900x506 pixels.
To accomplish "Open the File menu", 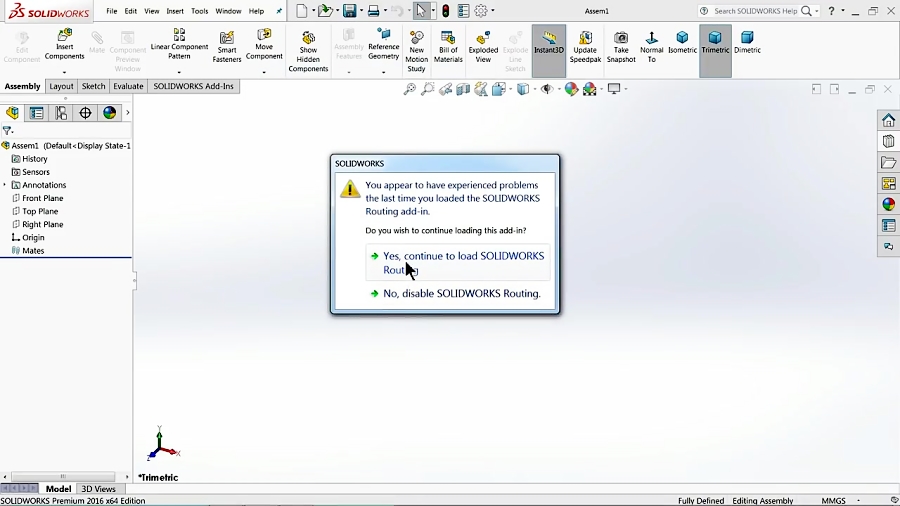I will click(111, 11).
